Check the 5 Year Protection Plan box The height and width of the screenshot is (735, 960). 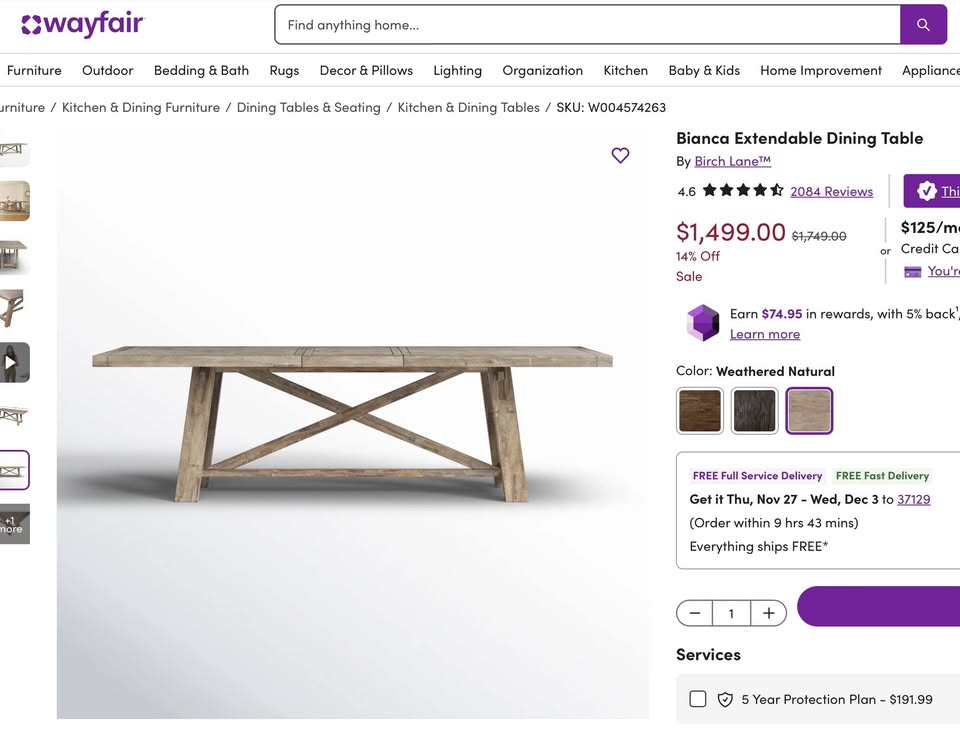click(x=698, y=699)
